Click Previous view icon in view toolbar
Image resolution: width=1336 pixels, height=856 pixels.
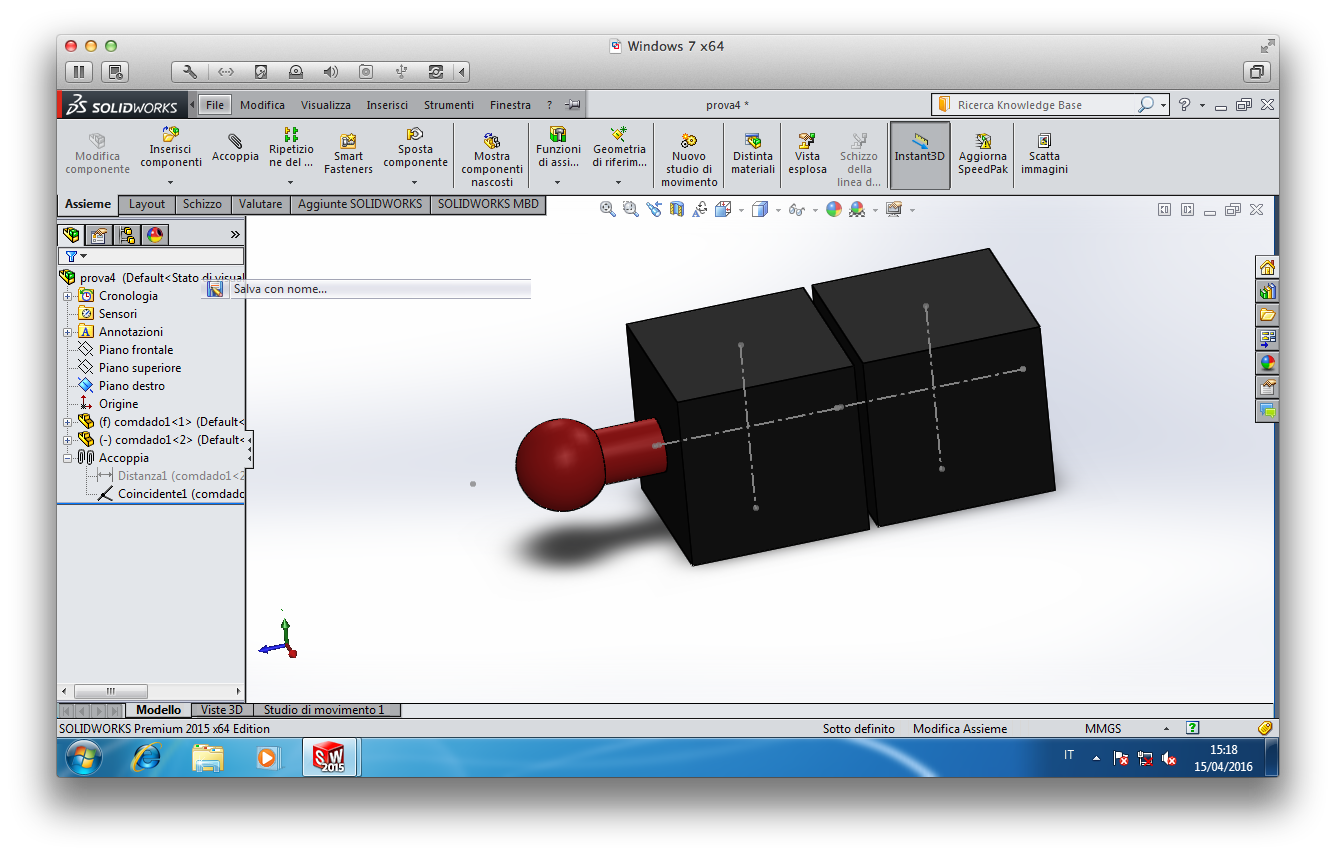pos(653,209)
